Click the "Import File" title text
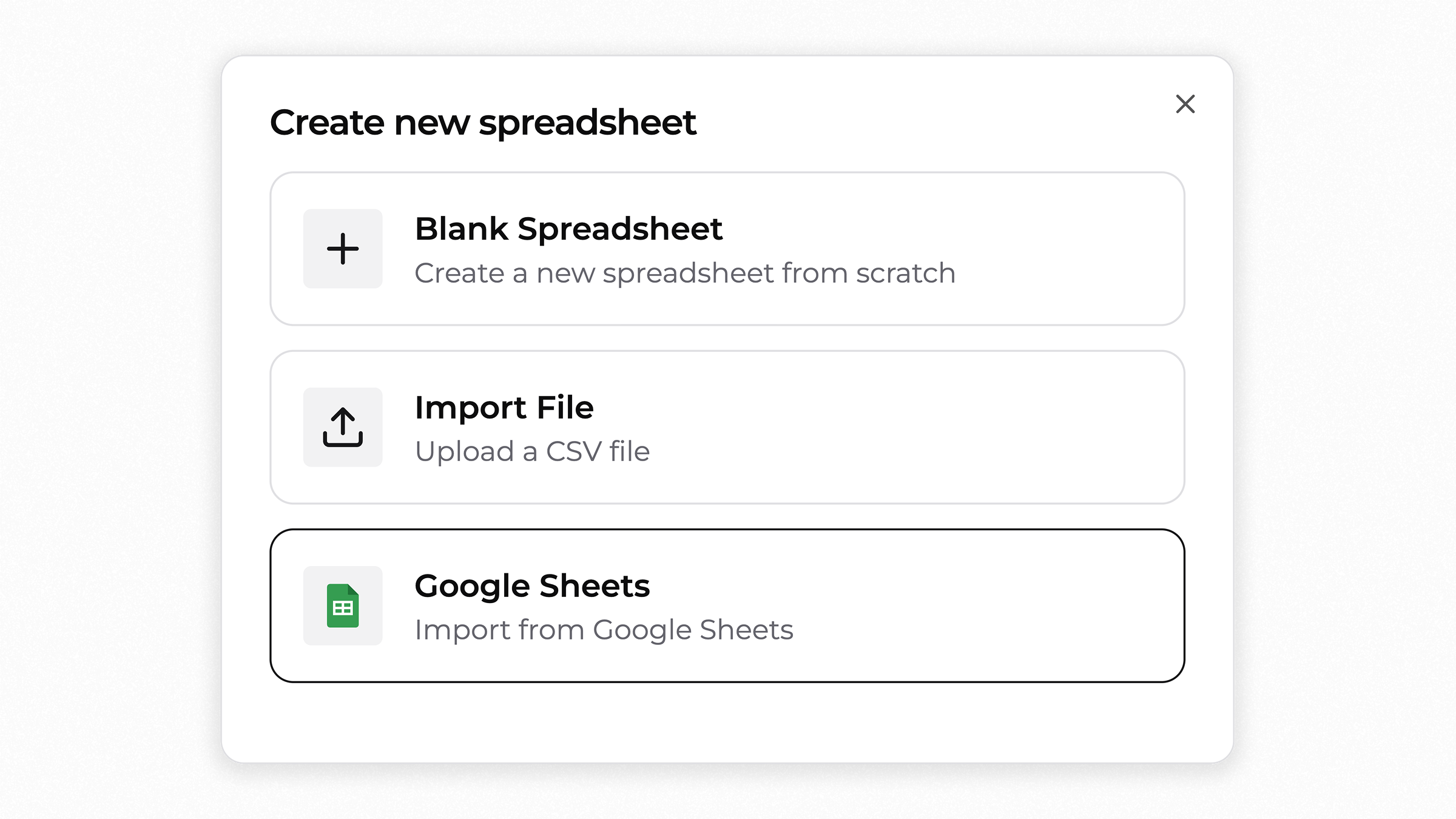Screen dimensions: 1456x819 pyautogui.click(x=504, y=407)
